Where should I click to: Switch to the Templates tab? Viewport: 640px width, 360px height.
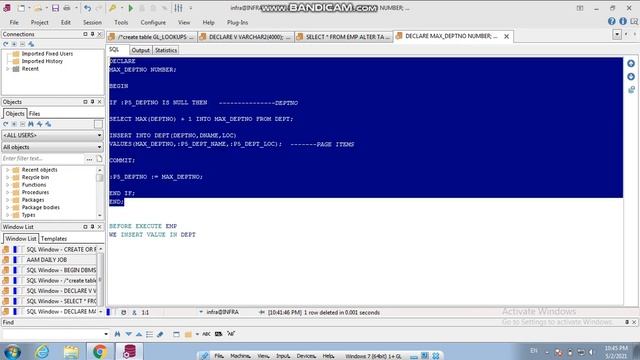click(x=53, y=238)
